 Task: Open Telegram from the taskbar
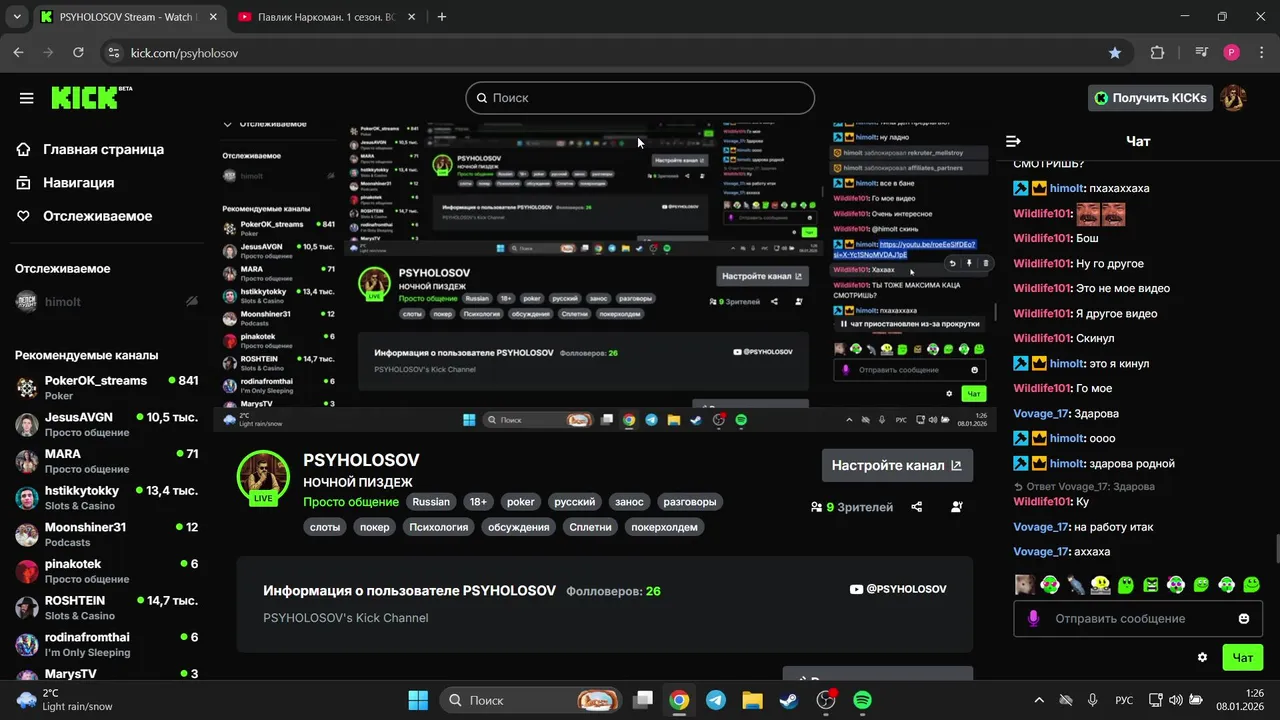pos(716,700)
